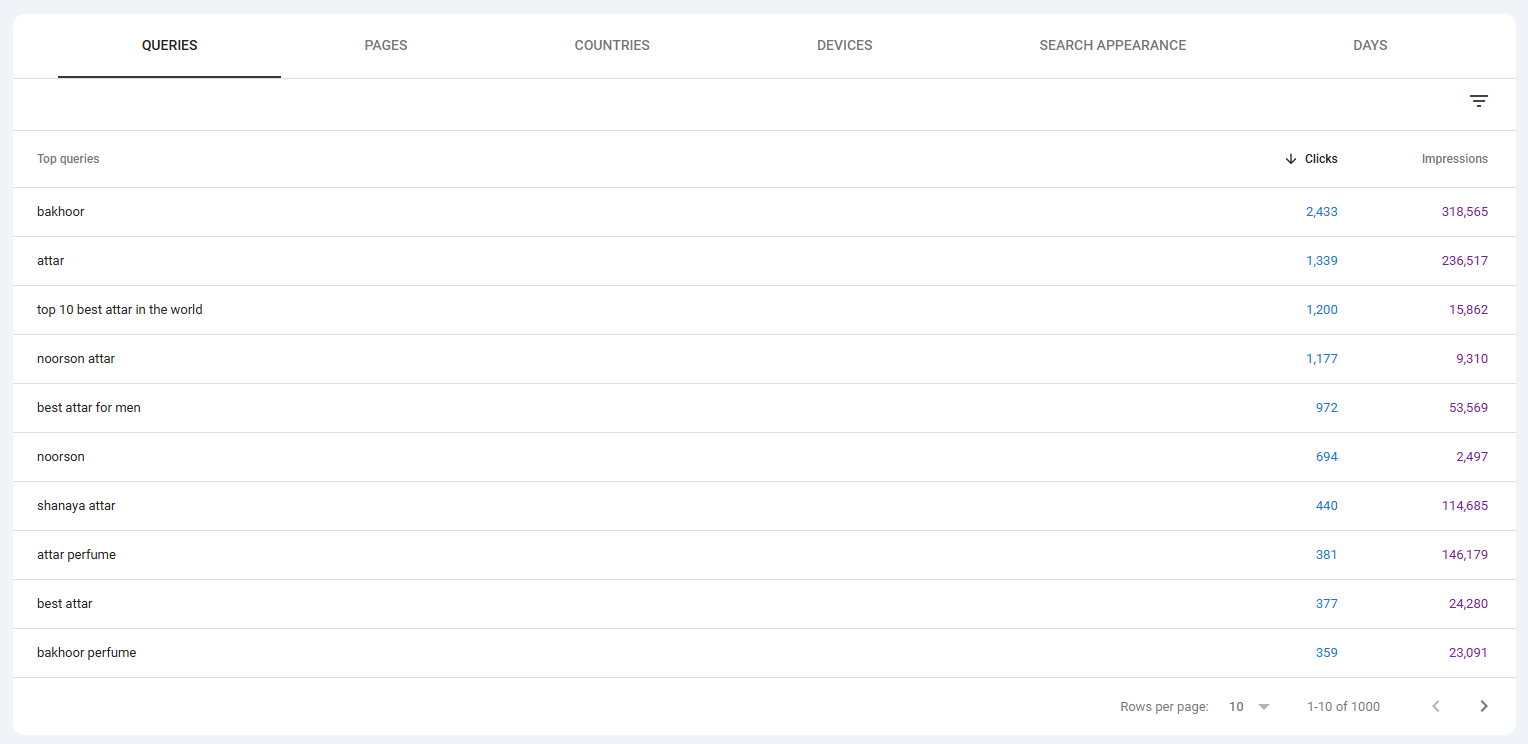Screen dimensions: 1528x744
Task: Open the Days tab
Action: (x=1369, y=45)
